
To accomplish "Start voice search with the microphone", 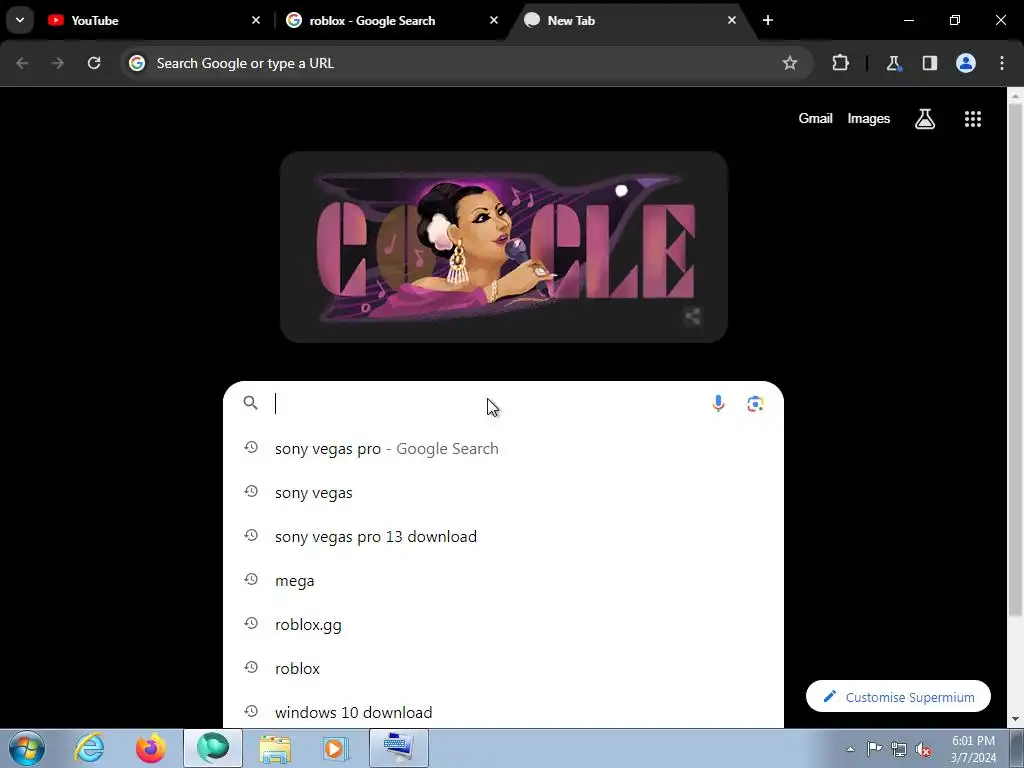I will (718, 404).
